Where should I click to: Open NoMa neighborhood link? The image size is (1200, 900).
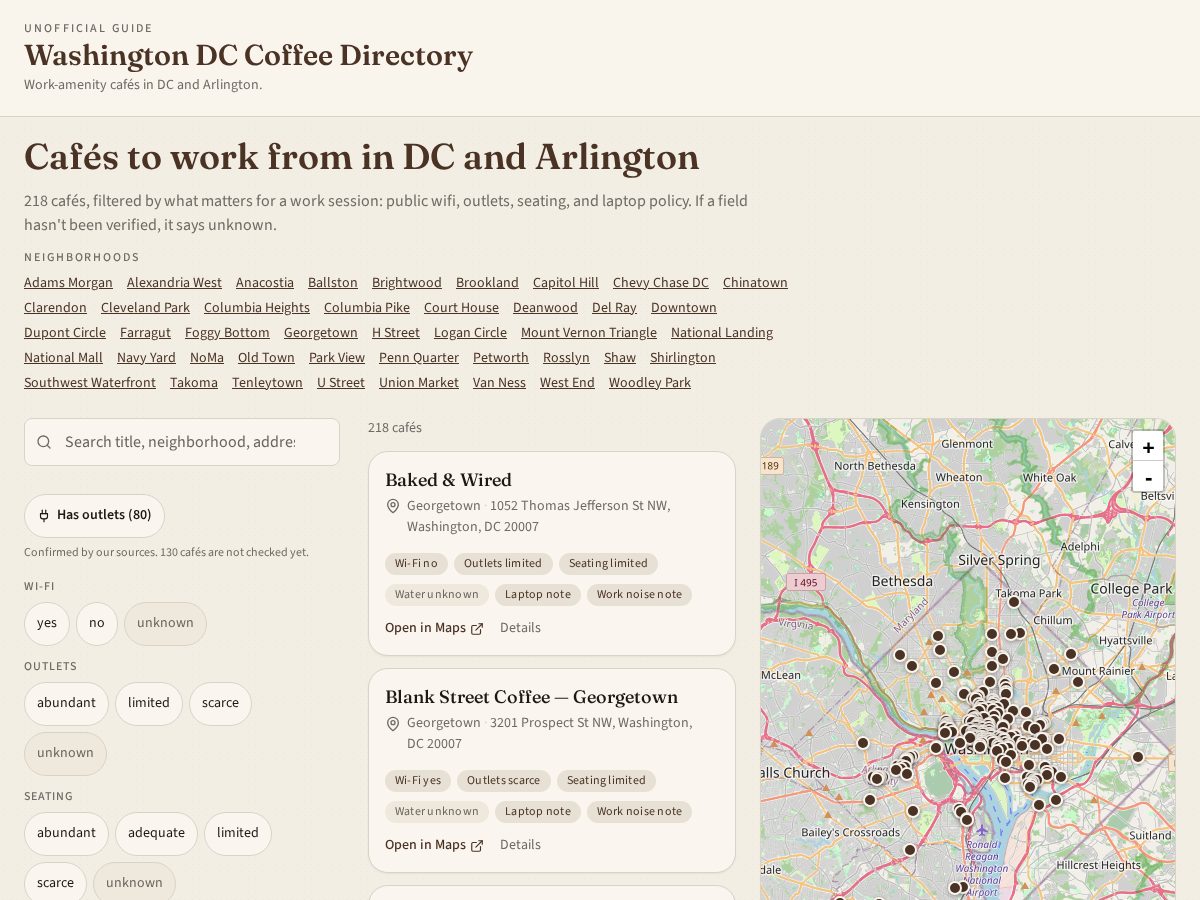(207, 358)
